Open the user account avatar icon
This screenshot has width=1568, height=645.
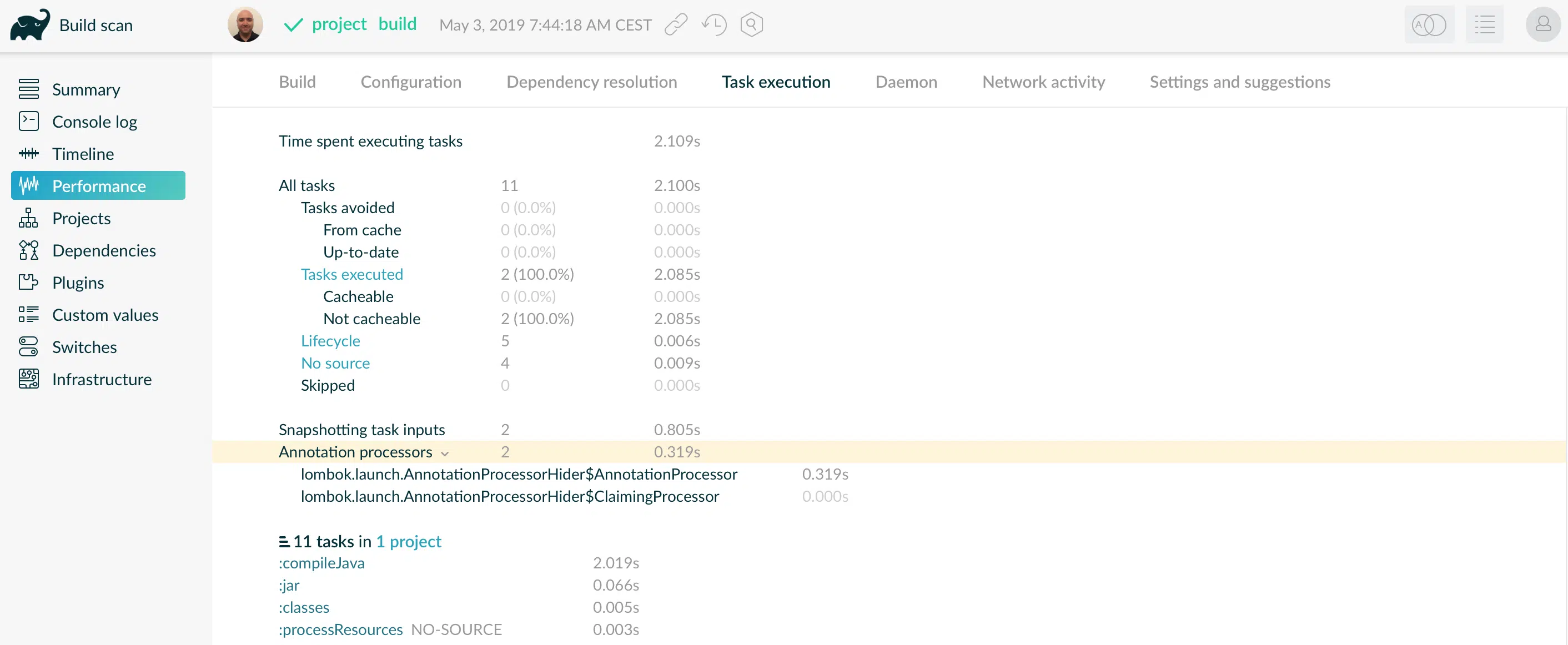(x=1543, y=25)
